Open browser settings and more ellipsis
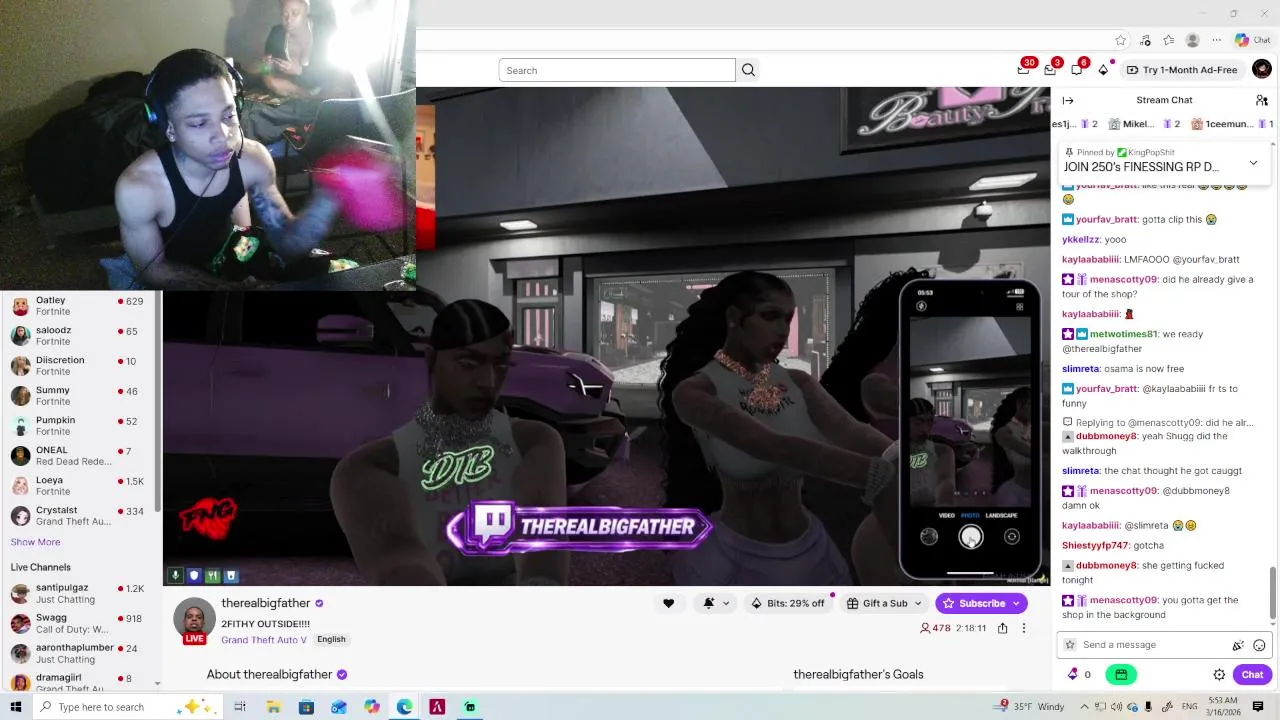Image resolution: width=1280 pixels, height=720 pixels. point(1216,40)
